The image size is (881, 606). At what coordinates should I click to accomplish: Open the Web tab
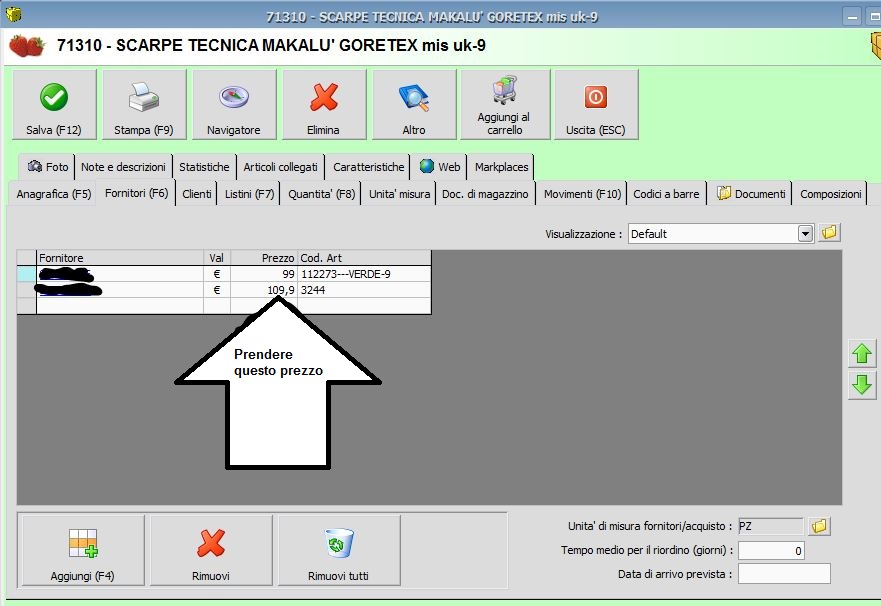439,167
